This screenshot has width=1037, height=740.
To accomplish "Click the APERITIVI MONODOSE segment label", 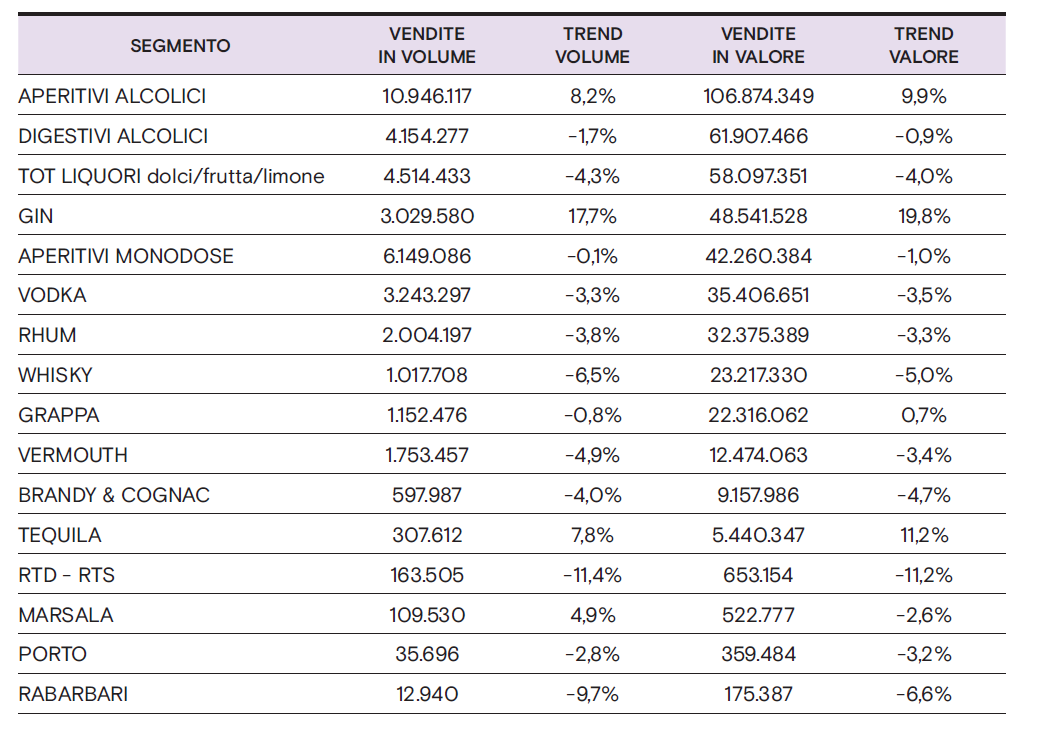I will 126,256.
